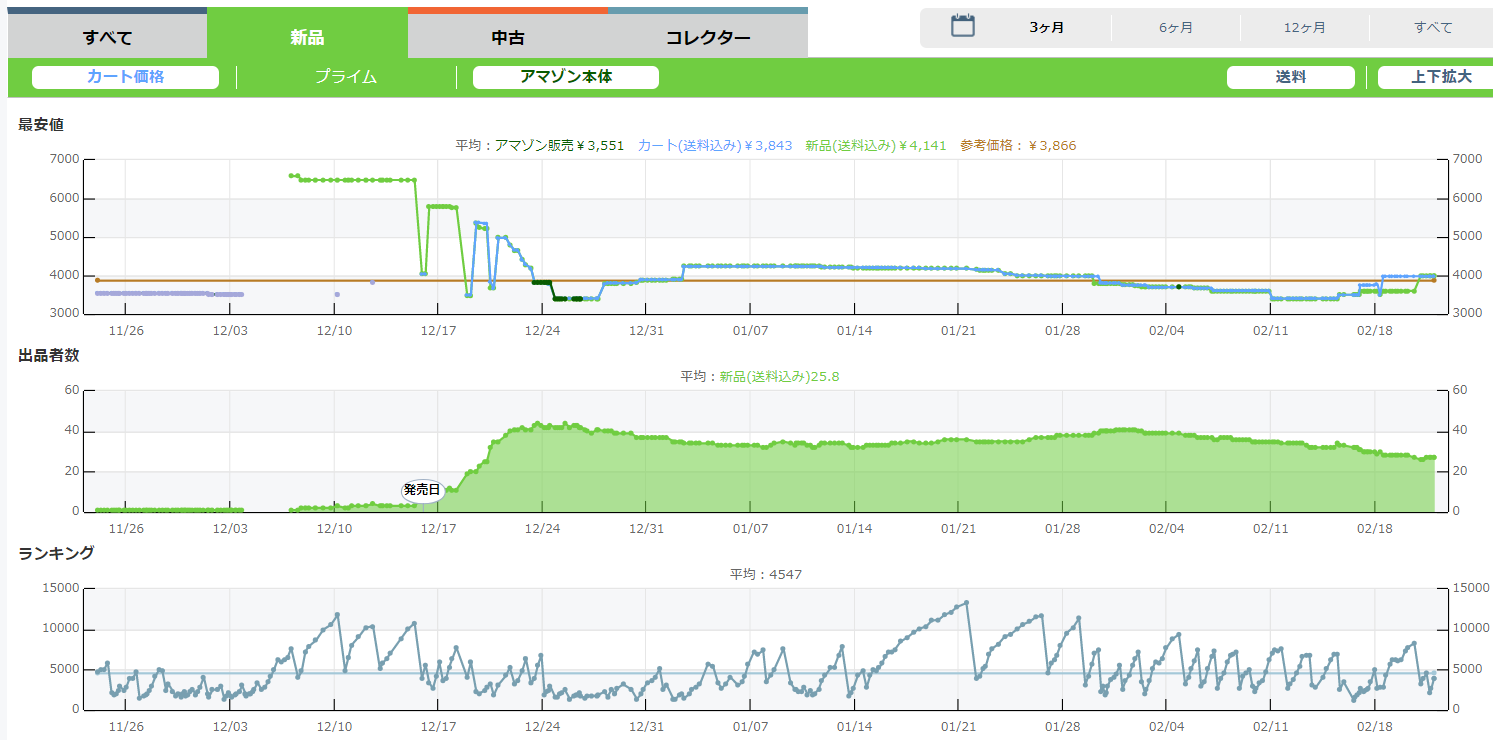The width and height of the screenshot is (1493, 740).
Task: Toggle the アマゾン本体 price line
Action: [565, 77]
